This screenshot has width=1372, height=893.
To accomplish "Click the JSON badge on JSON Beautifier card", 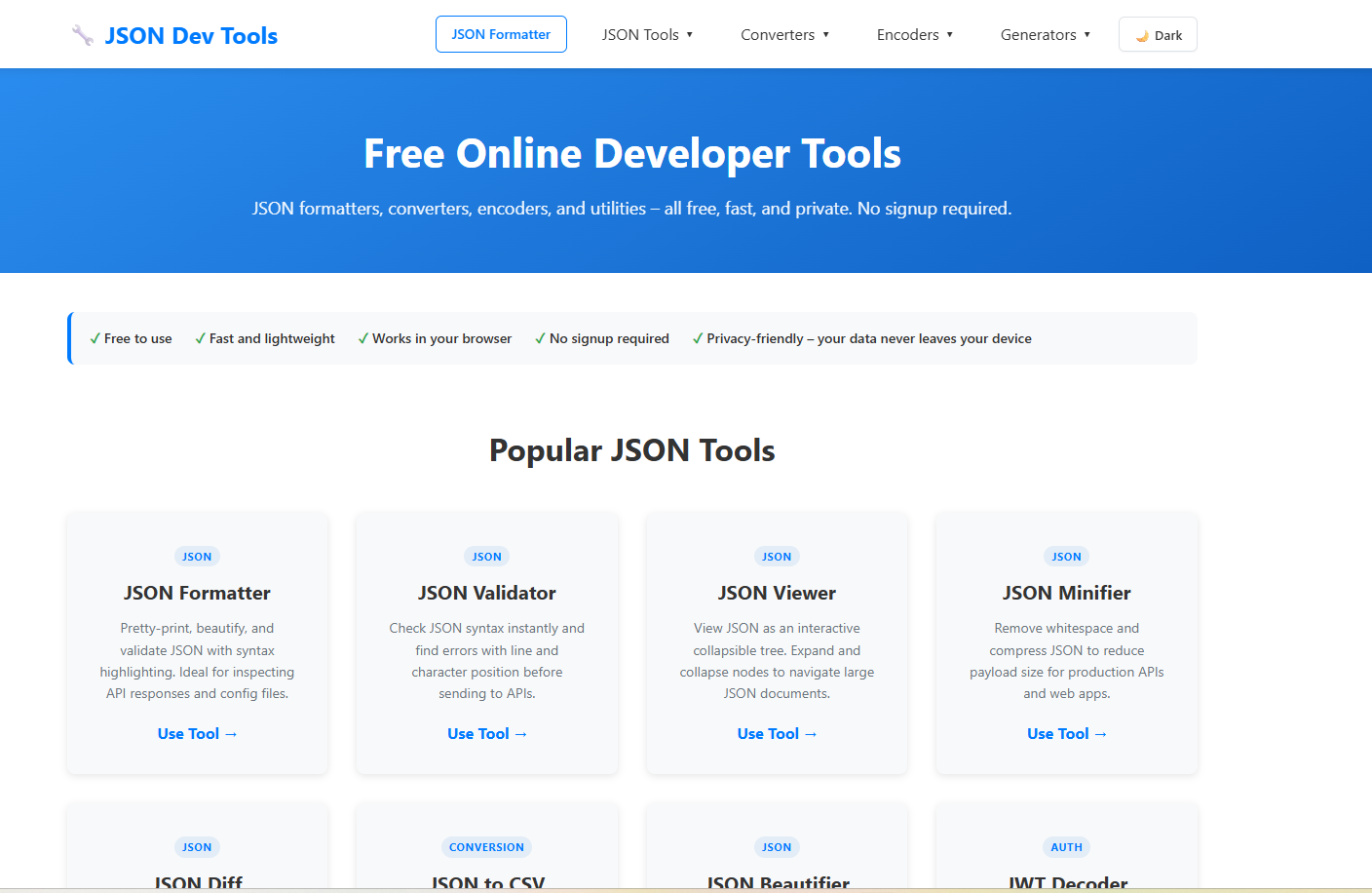I will pyautogui.click(x=777, y=847).
